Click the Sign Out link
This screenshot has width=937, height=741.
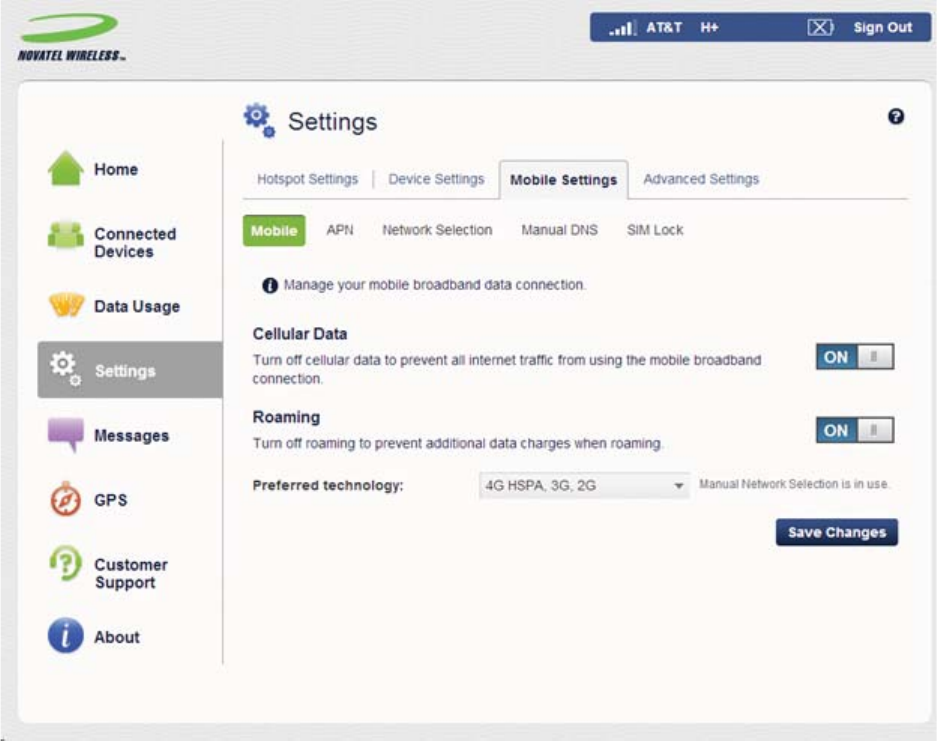click(x=883, y=27)
